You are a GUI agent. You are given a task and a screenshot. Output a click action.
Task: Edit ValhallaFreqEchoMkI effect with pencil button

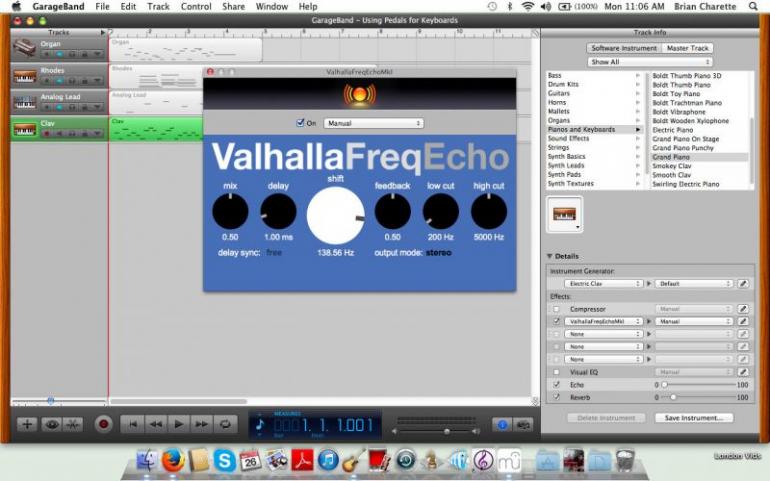coord(743,321)
